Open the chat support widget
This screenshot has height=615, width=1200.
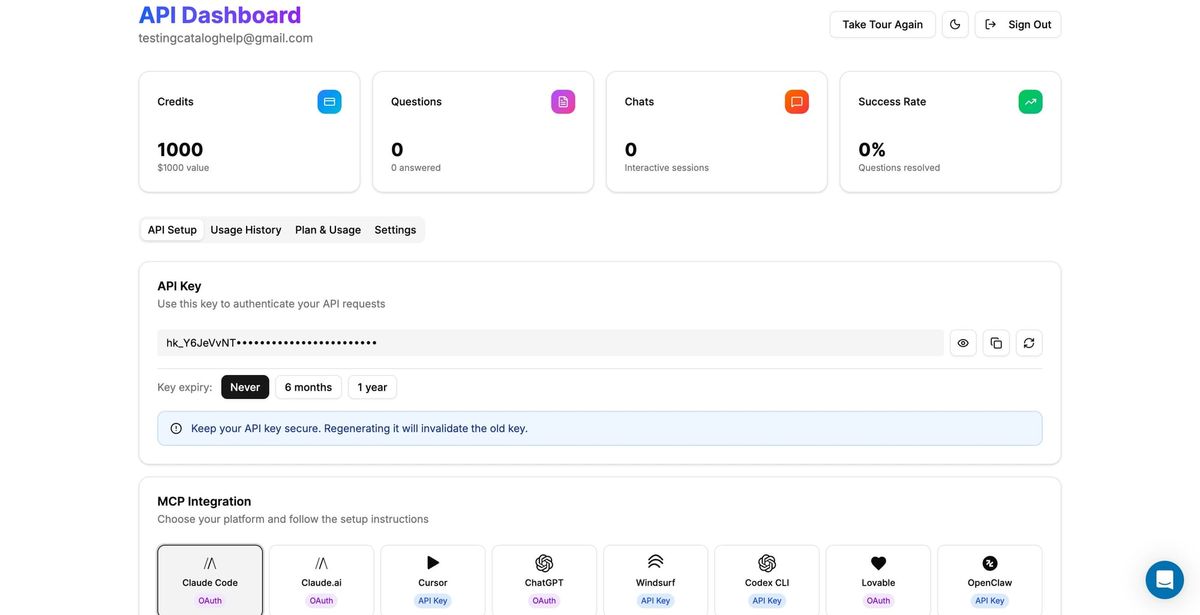[x=1164, y=579]
